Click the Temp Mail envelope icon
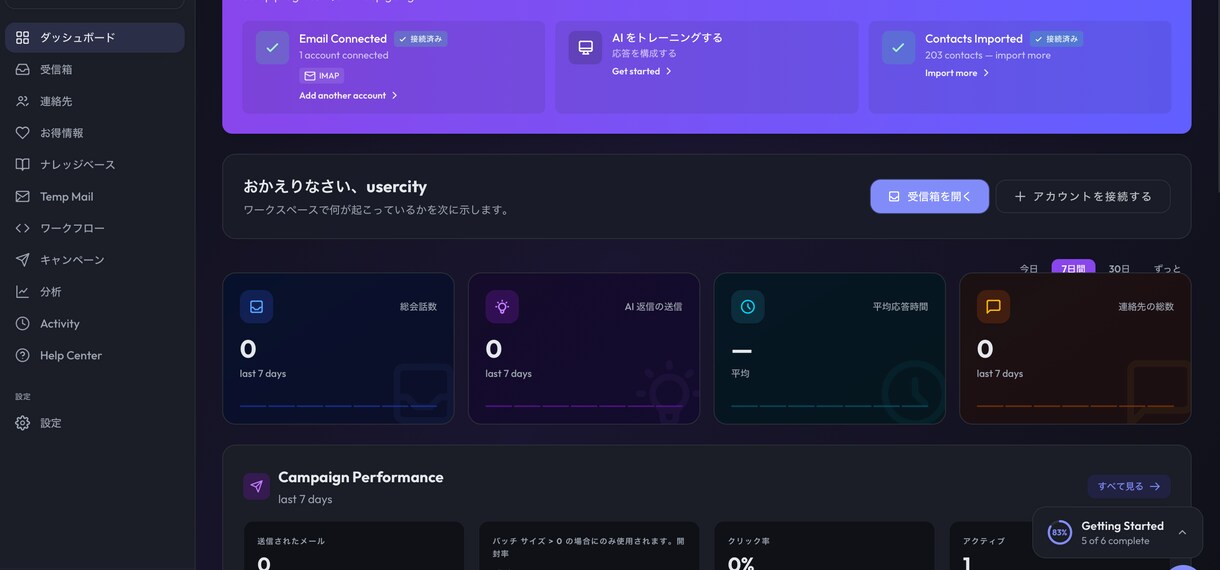This screenshot has height=570, width=1220. click(22, 197)
